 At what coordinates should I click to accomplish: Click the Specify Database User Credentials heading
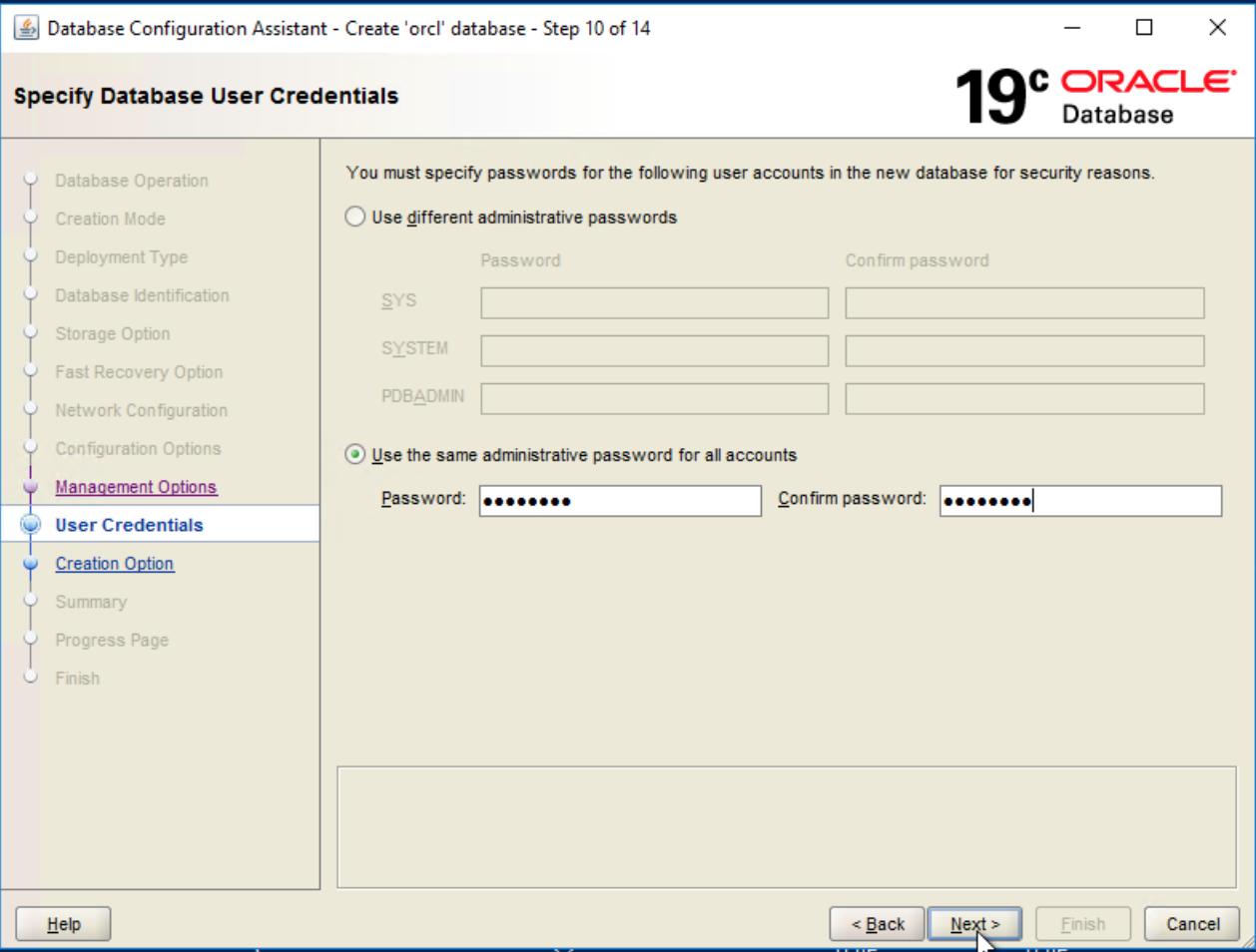(x=206, y=96)
